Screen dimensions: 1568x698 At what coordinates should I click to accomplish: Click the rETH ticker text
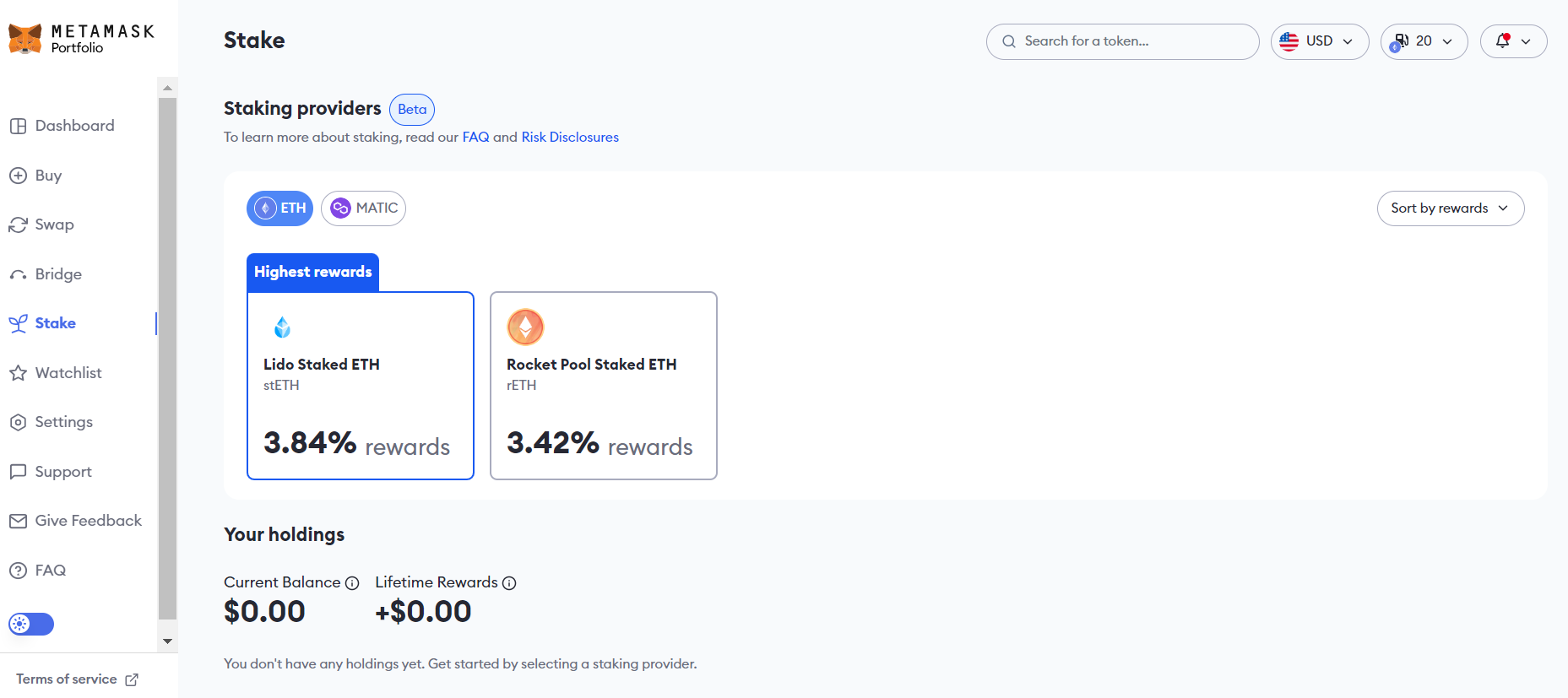(x=521, y=386)
